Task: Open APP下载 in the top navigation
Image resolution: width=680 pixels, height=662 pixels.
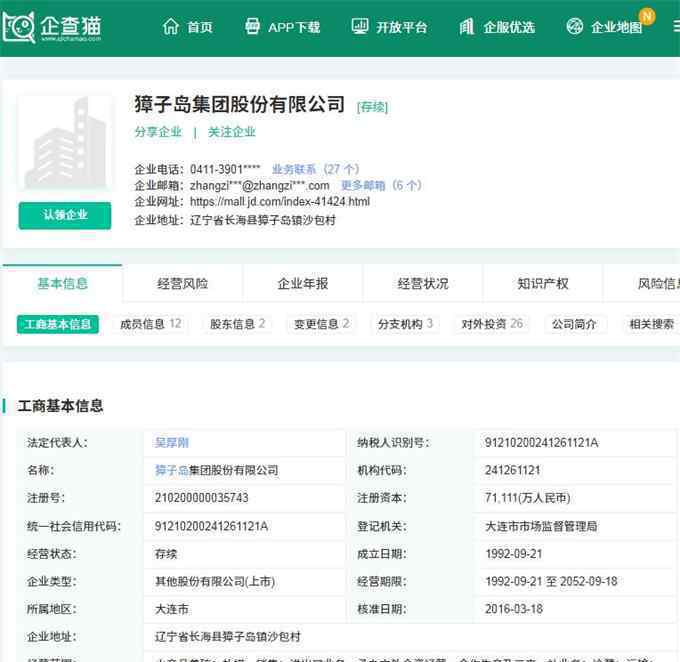Action: (294, 27)
